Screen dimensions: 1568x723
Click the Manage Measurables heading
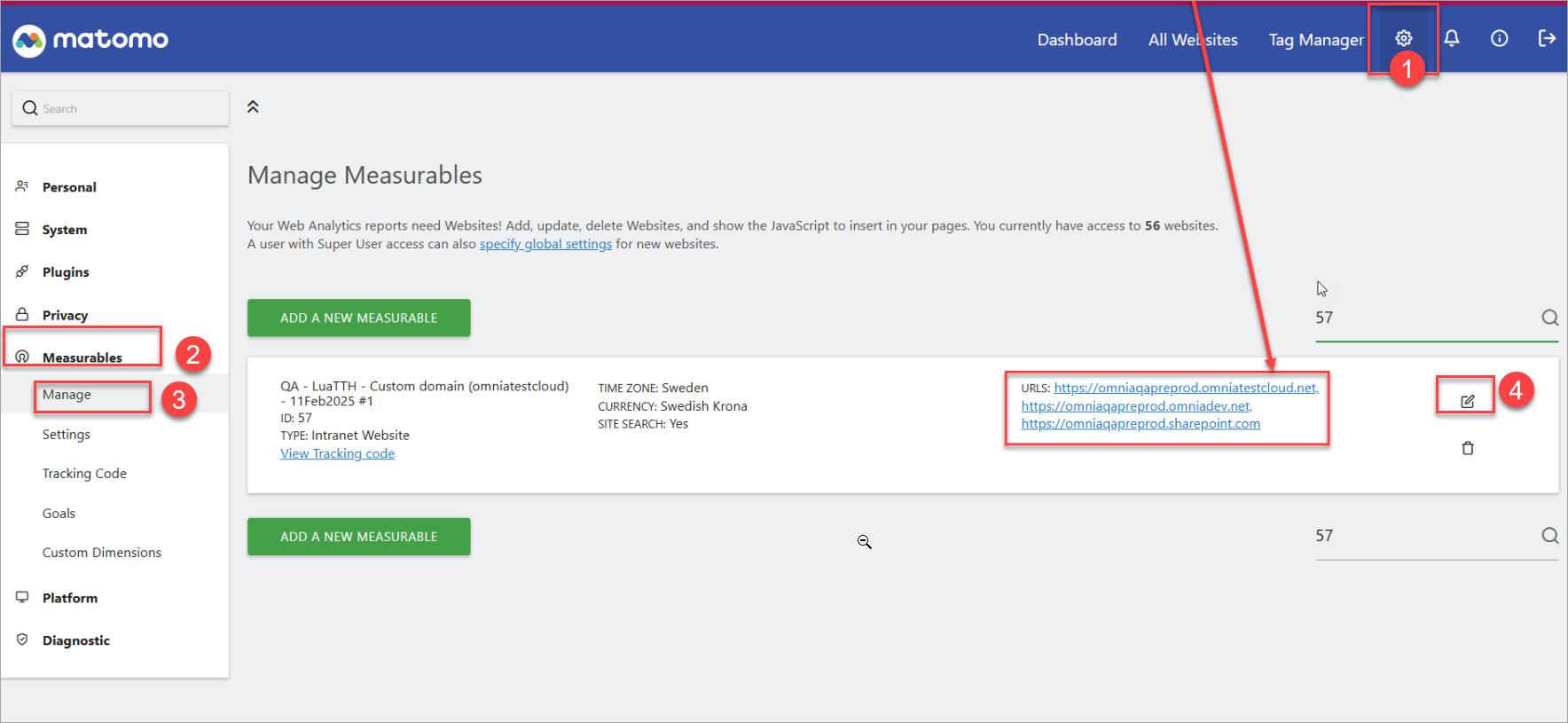click(365, 176)
